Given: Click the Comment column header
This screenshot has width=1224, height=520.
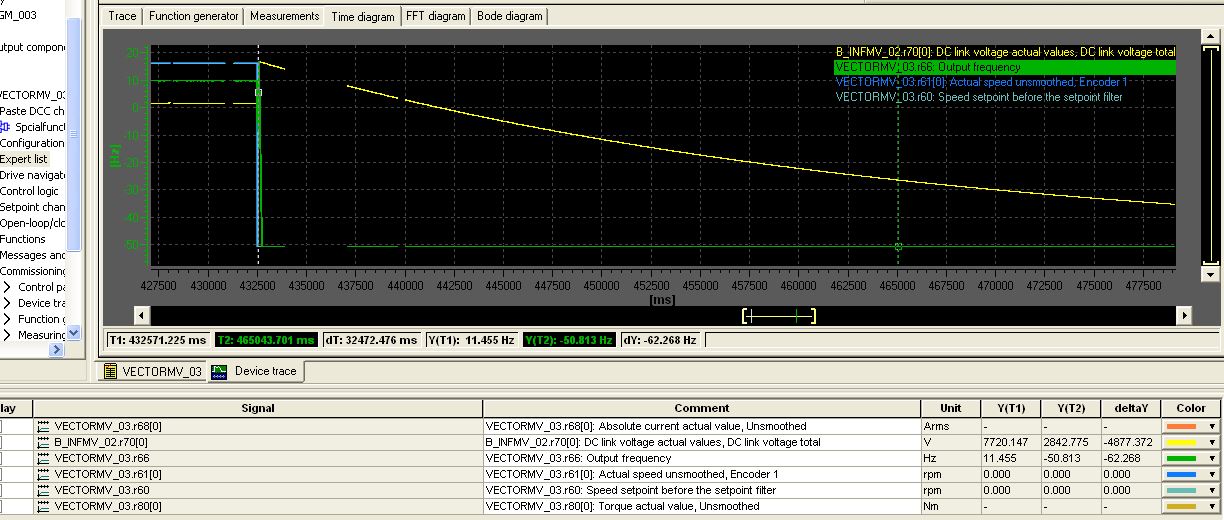Looking at the screenshot, I should pyautogui.click(x=702, y=408).
